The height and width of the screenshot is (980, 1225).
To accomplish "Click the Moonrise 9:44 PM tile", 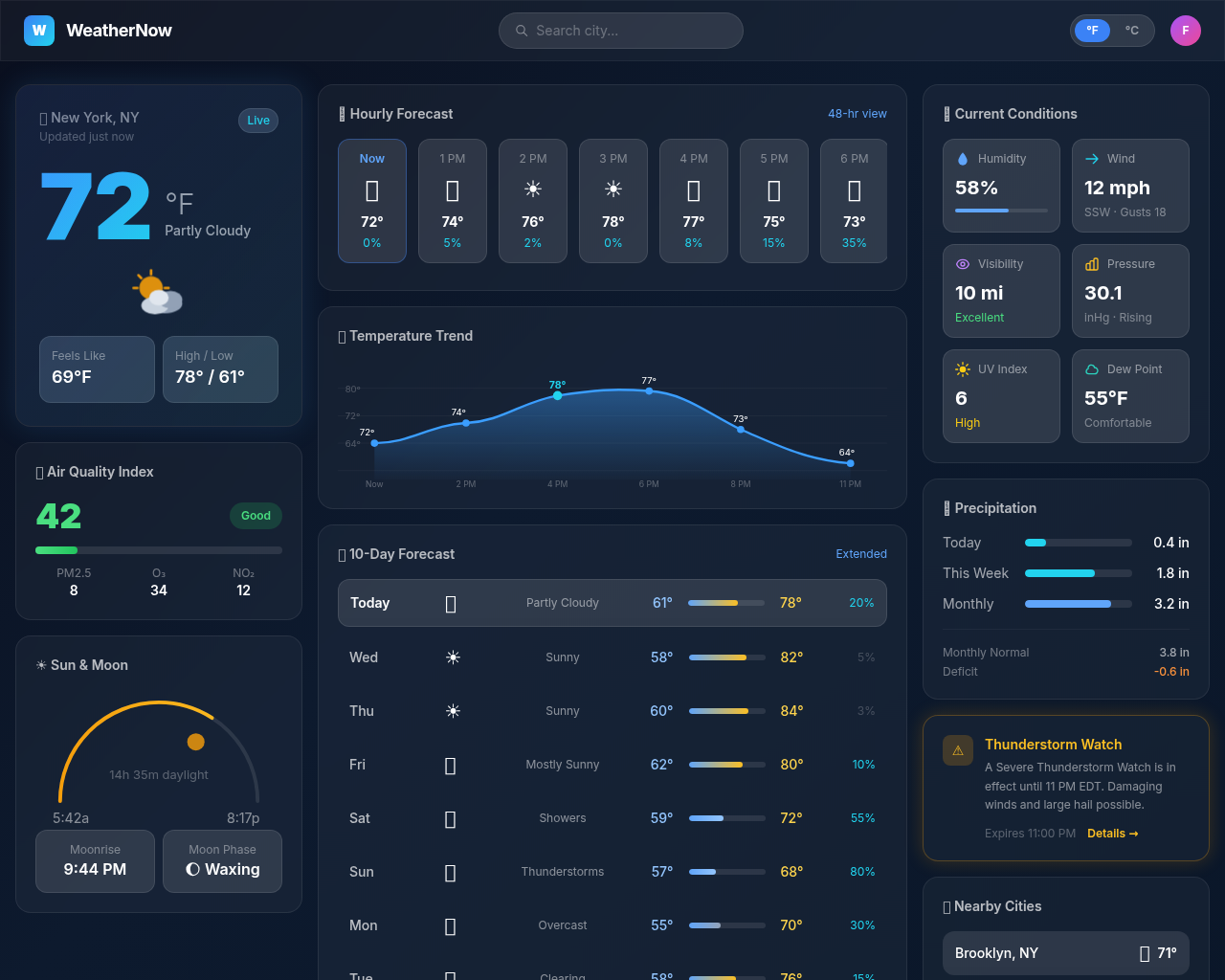I will pos(95,861).
